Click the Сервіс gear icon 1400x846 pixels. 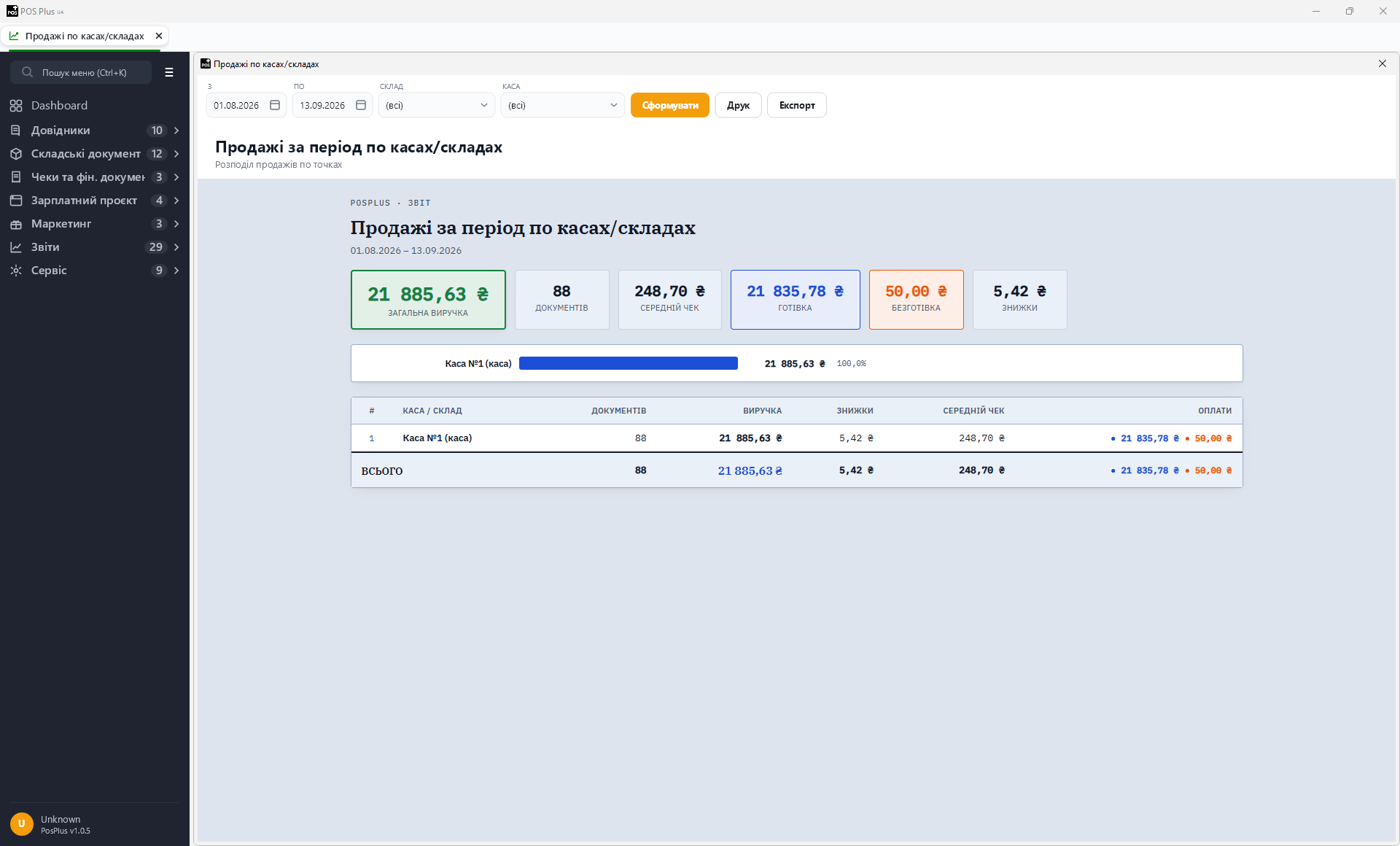pyautogui.click(x=16, y=271)
